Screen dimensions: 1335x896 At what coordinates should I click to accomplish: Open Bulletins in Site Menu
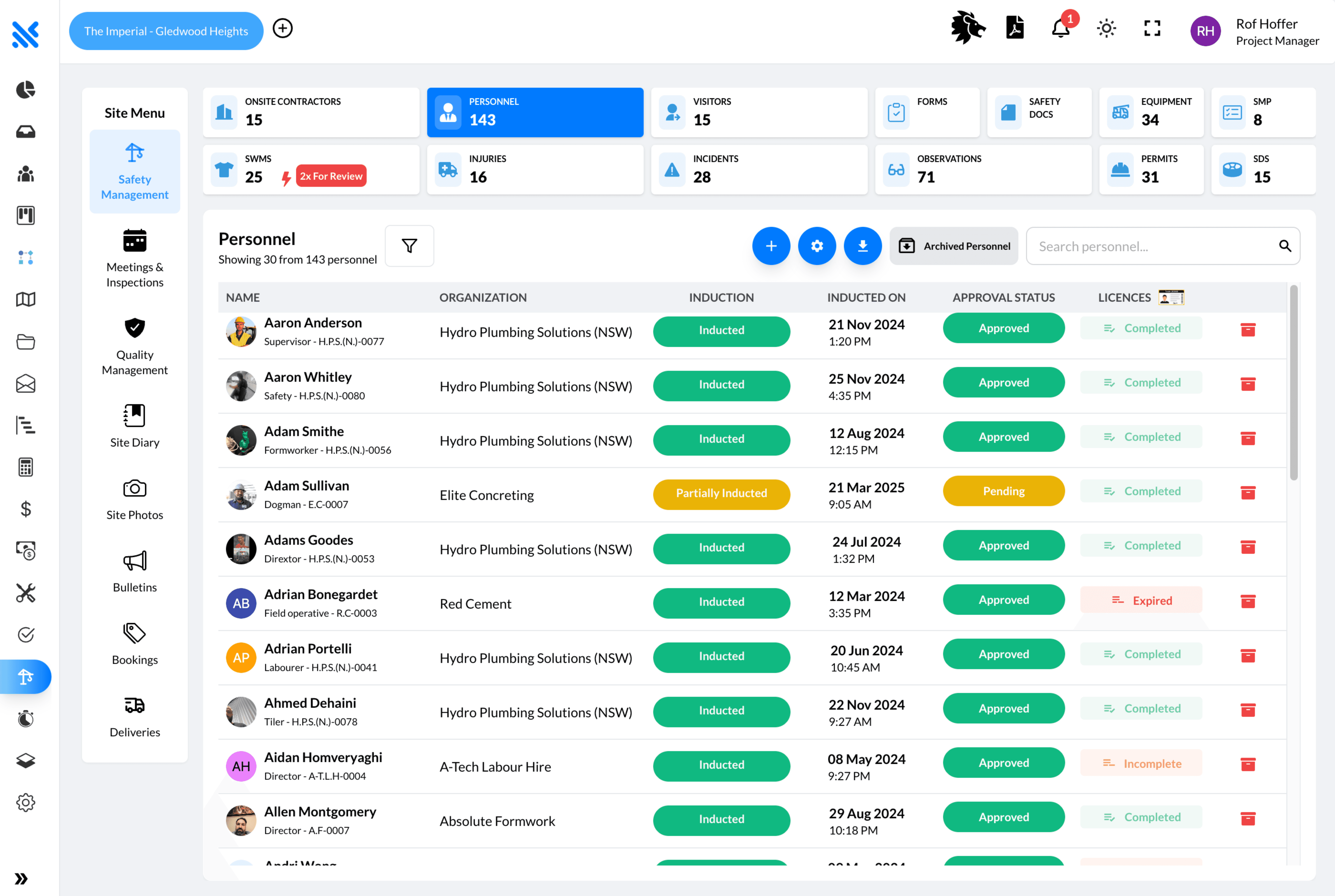click(x=135, y=571)
